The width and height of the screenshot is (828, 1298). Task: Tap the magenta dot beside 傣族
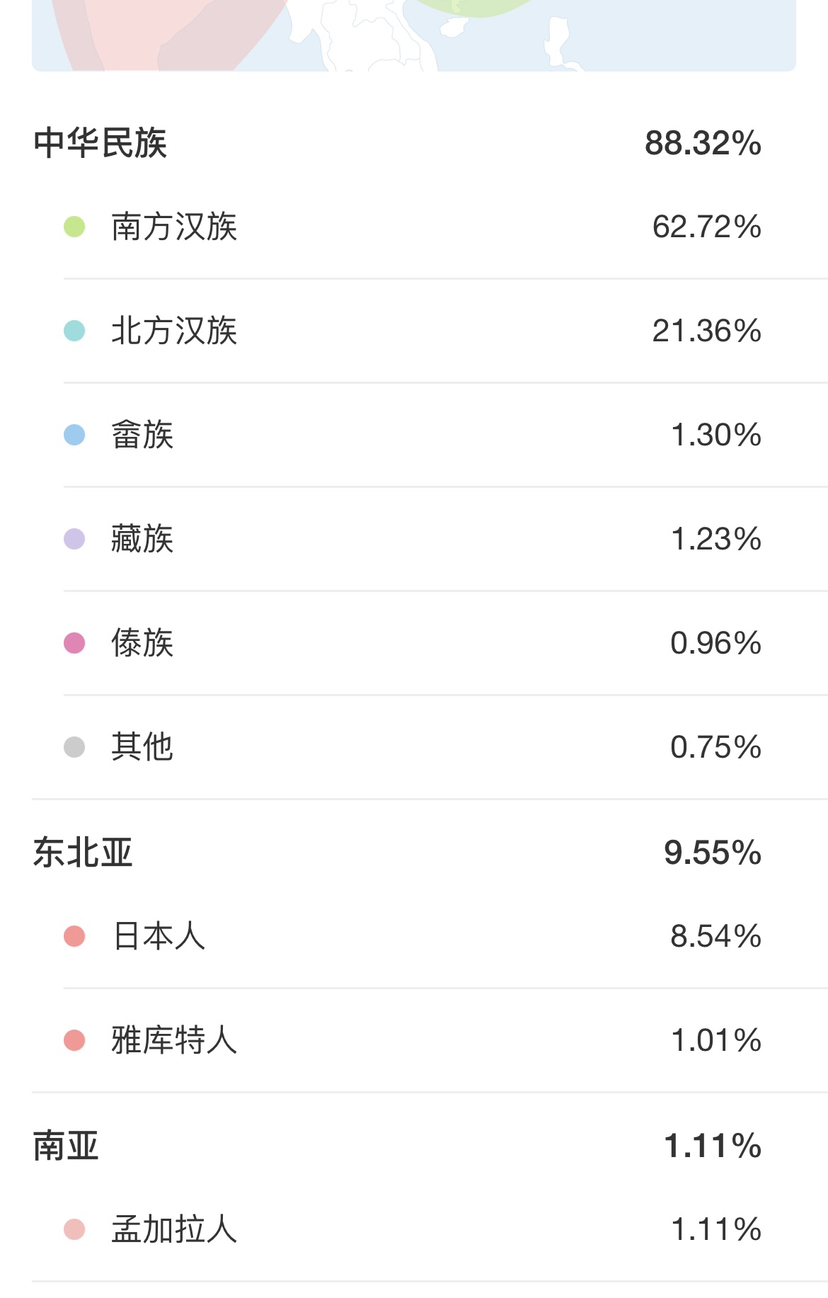[74, 643]
